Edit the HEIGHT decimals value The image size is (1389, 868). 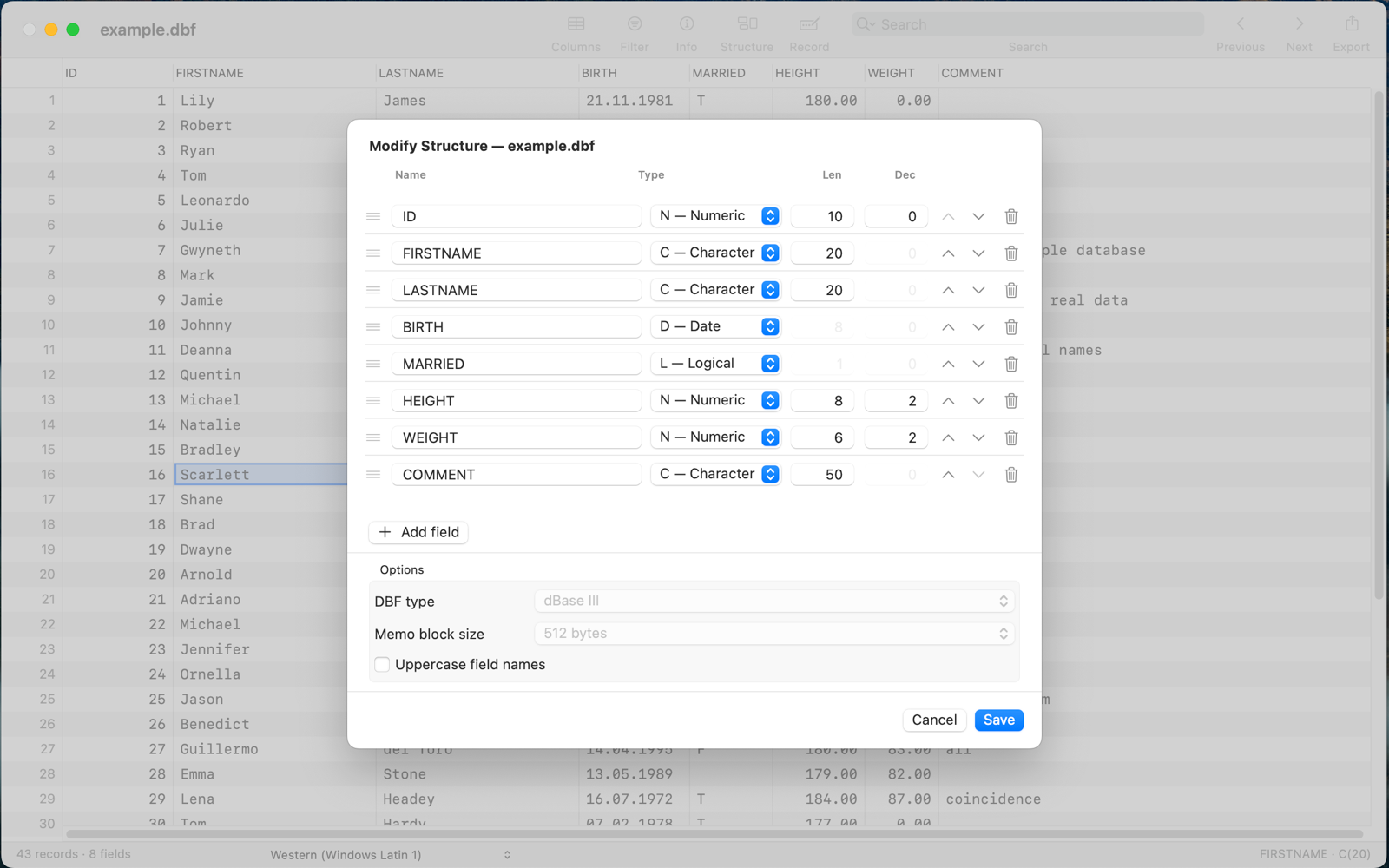click(897, 401)
